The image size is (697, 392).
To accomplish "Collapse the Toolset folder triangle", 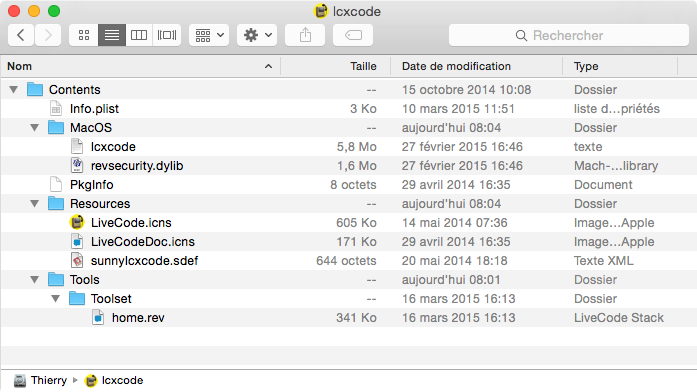I will pyautogui.click(x=56, y=299).
